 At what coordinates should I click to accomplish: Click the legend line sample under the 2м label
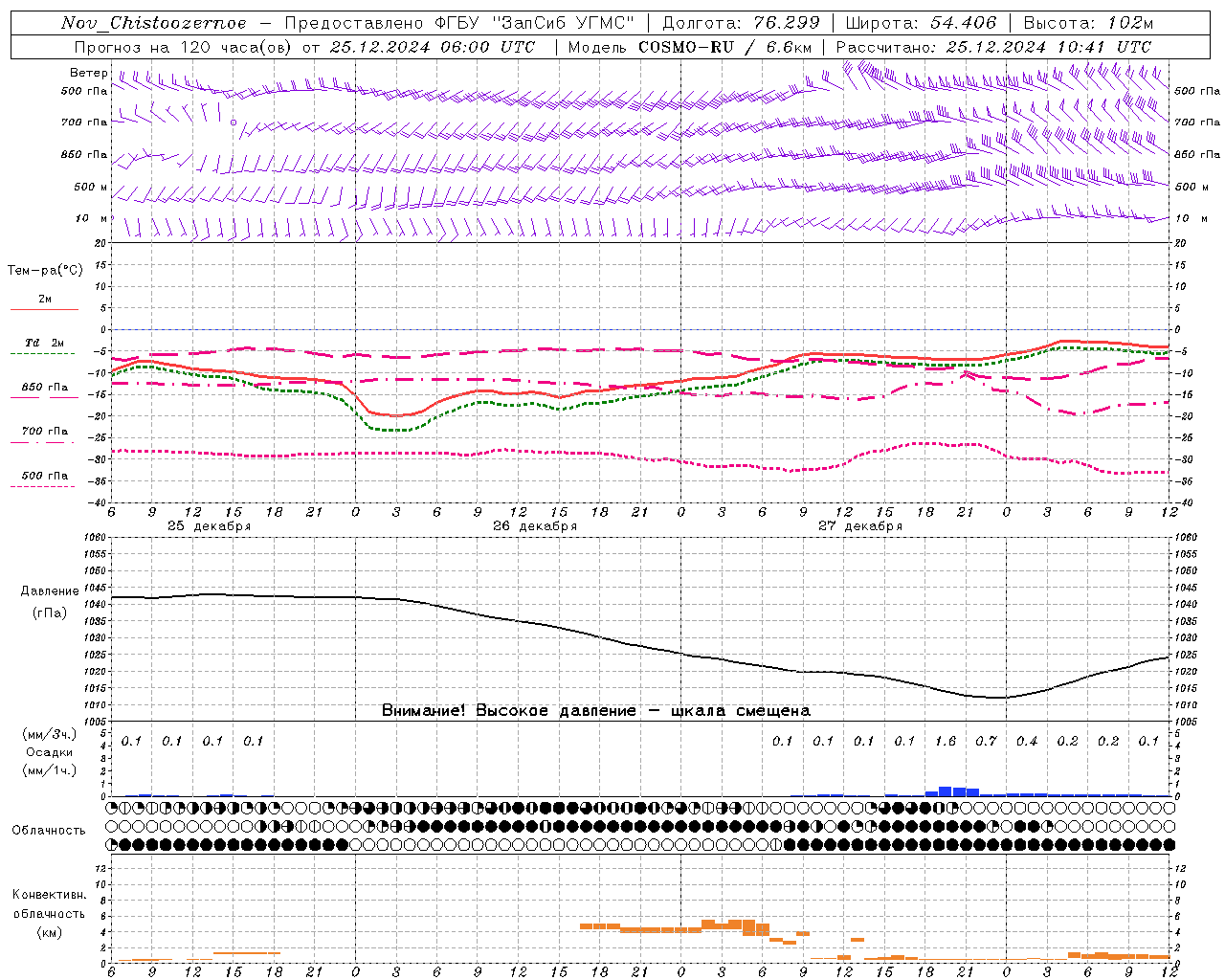[x=43, y=310]
